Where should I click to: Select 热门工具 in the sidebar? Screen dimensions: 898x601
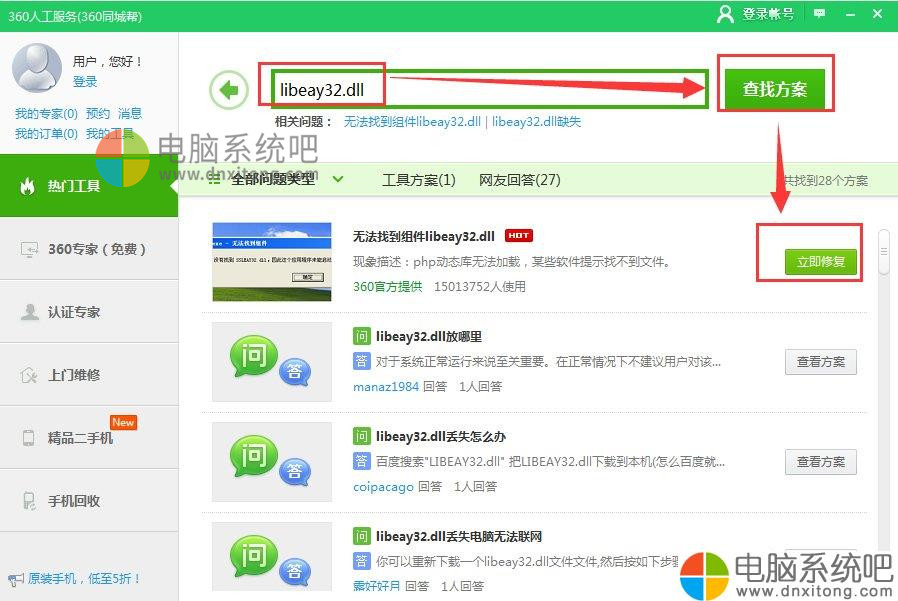point(89,186)
